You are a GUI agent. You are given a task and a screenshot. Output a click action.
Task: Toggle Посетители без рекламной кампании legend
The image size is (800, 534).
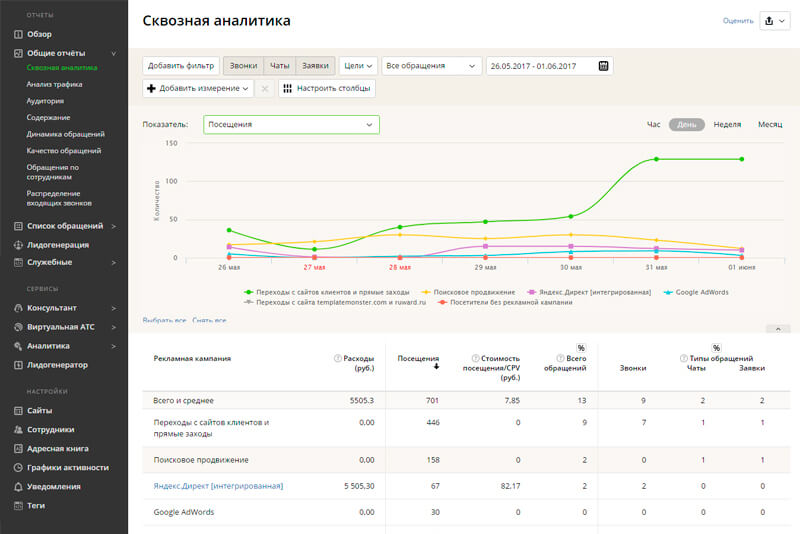click(505, 302)
